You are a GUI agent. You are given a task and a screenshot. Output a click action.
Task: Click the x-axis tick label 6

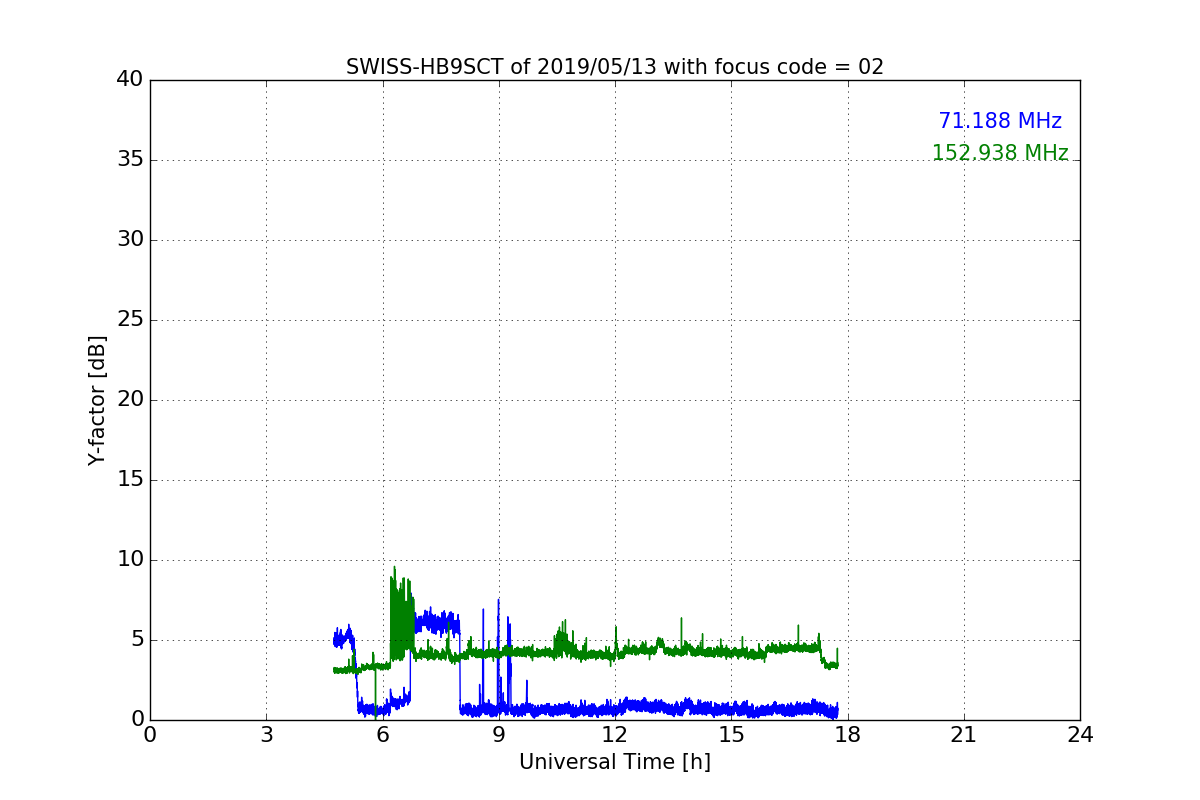pyautogui.click(x=383, y=735)
